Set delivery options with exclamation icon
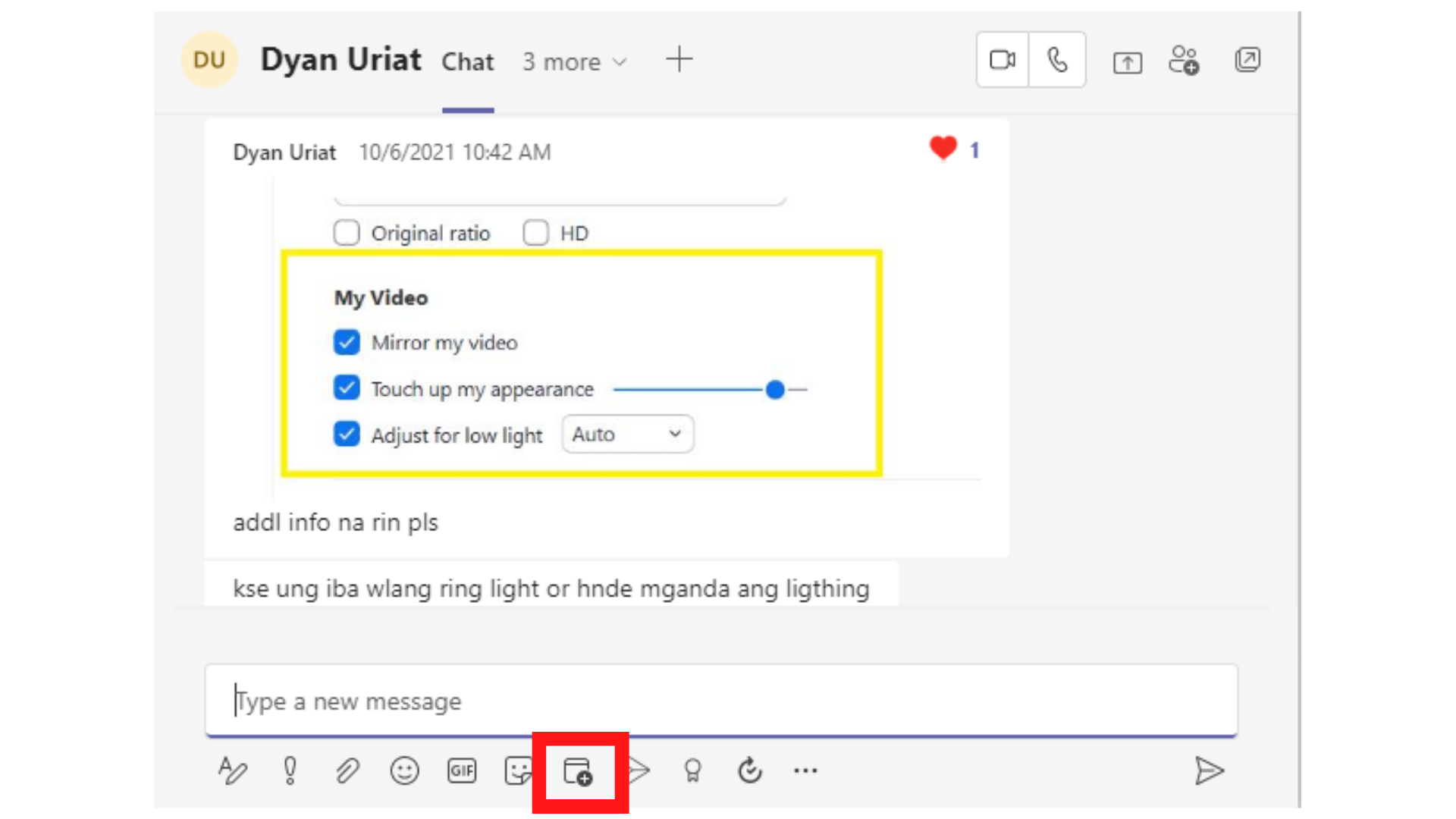1456x819 pixels. 290,771
